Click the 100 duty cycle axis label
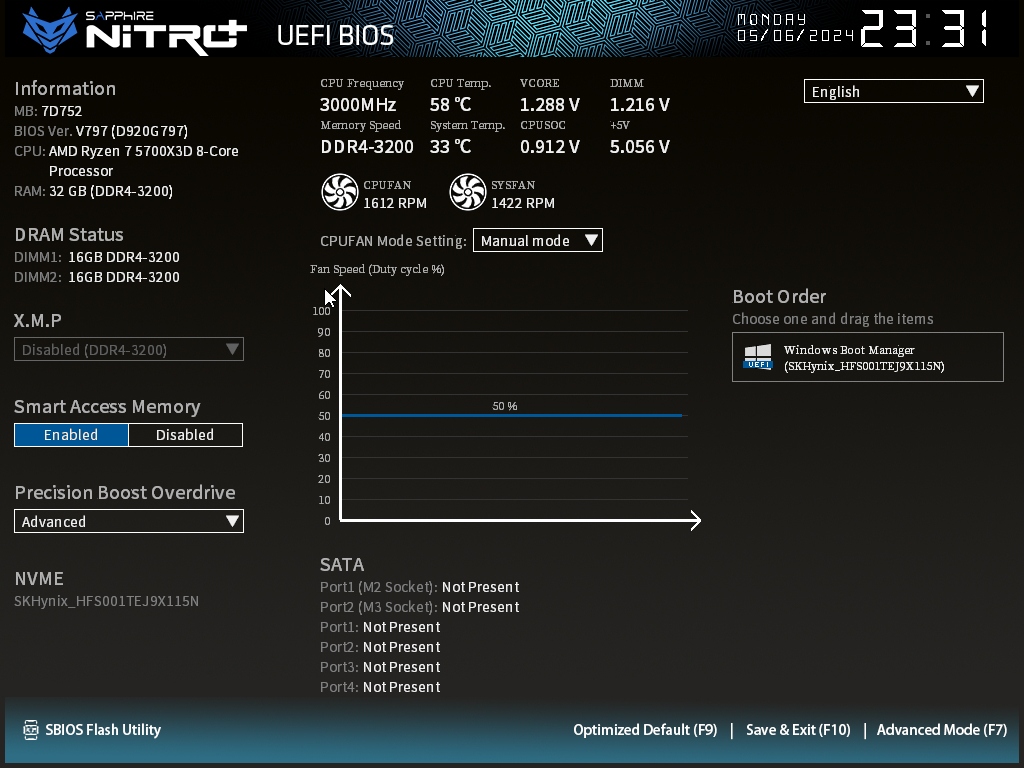1024x768 pixels. pyautogui.click(x=321, y=311)
